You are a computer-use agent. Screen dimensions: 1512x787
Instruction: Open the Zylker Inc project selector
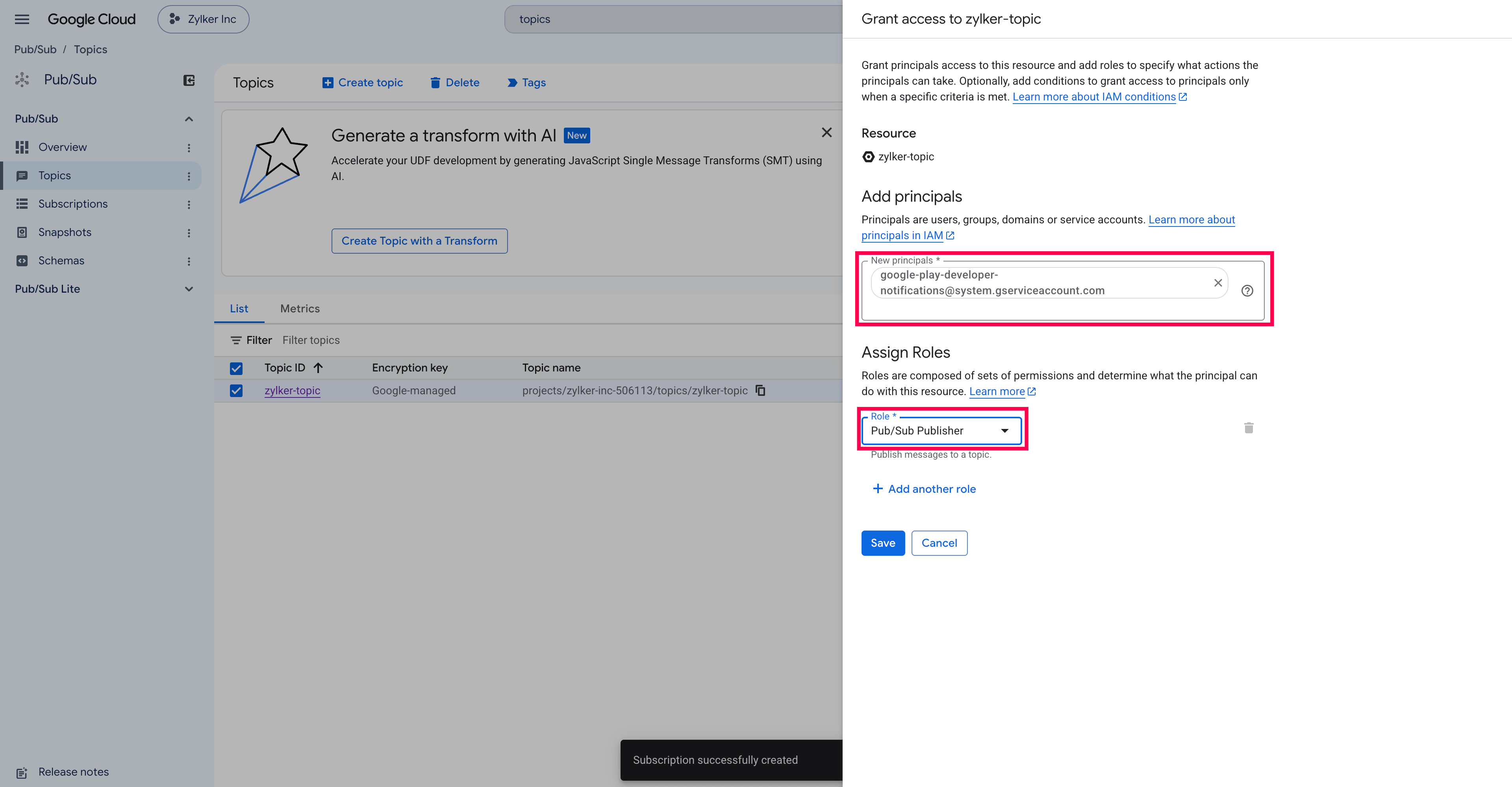point(203,19)
